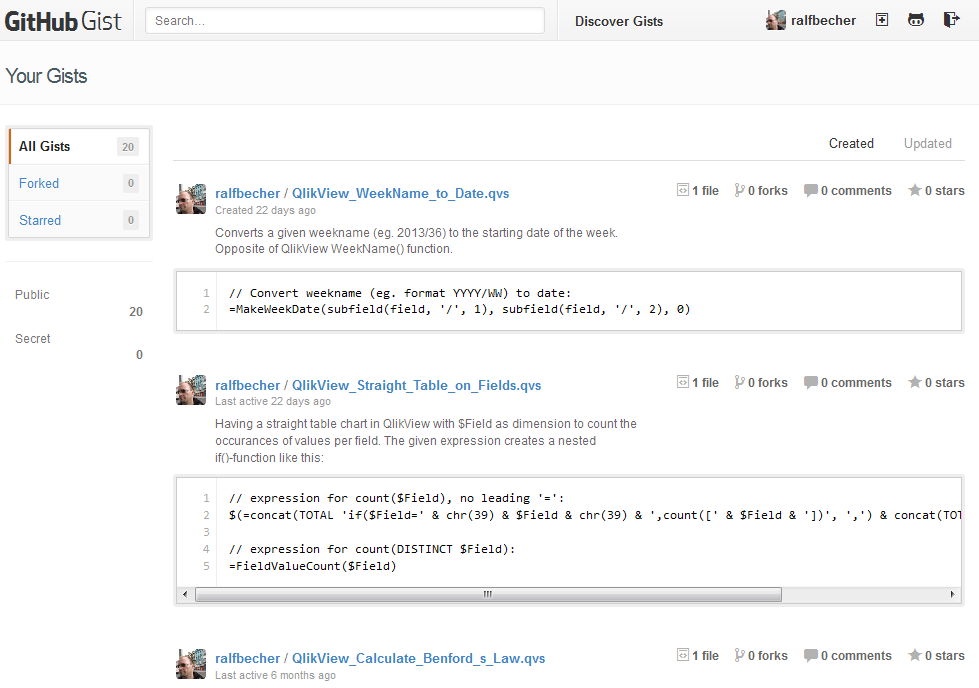This screenshot has width=979, height=688.
Task: Click the file icon on Calculate_Benford_s_Law gist
Action: [x=683, y=656]
